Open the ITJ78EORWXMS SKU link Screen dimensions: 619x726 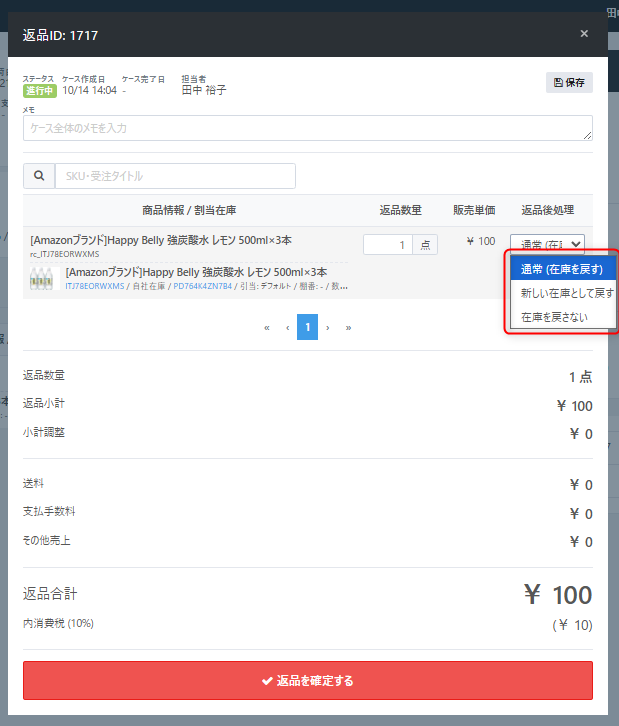point(94,286)
